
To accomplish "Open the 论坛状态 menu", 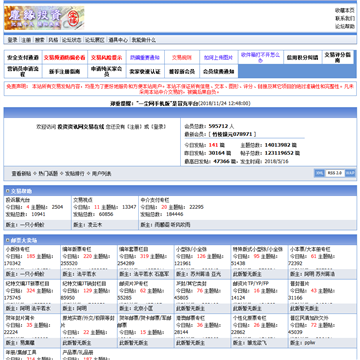I will coord(71,40).
